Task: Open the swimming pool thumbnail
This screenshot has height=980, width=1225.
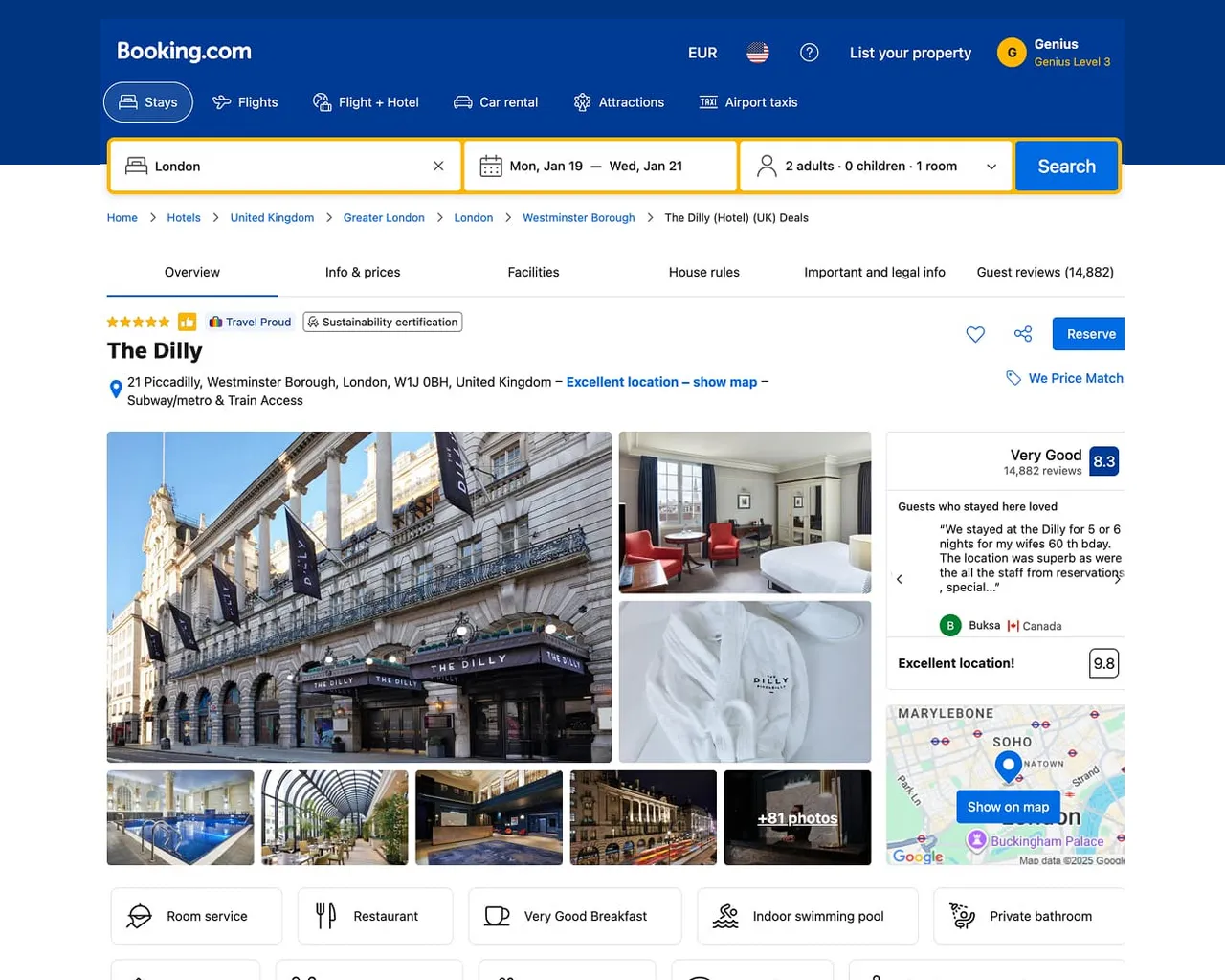Action: tap(181, 818)
